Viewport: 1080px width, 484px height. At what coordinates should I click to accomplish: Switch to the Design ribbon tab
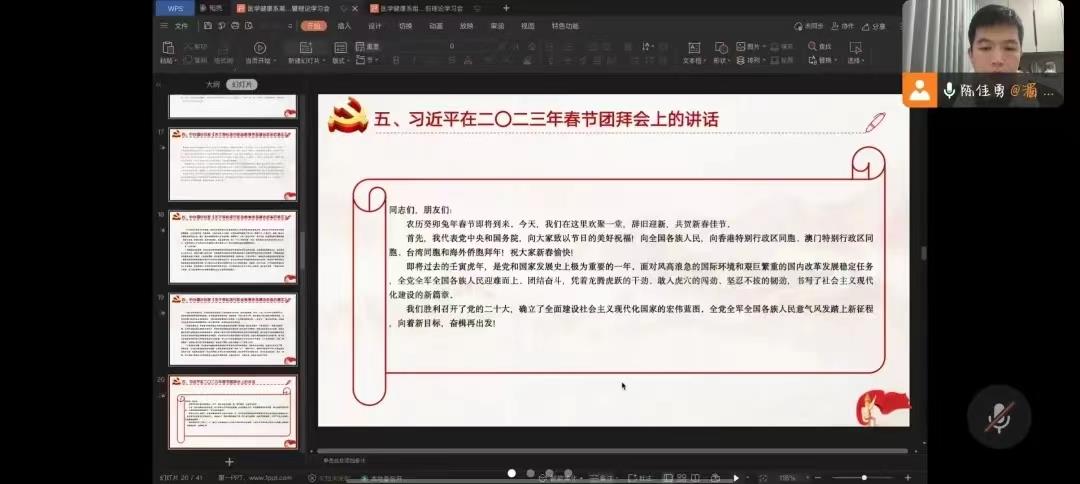(374, 26)
